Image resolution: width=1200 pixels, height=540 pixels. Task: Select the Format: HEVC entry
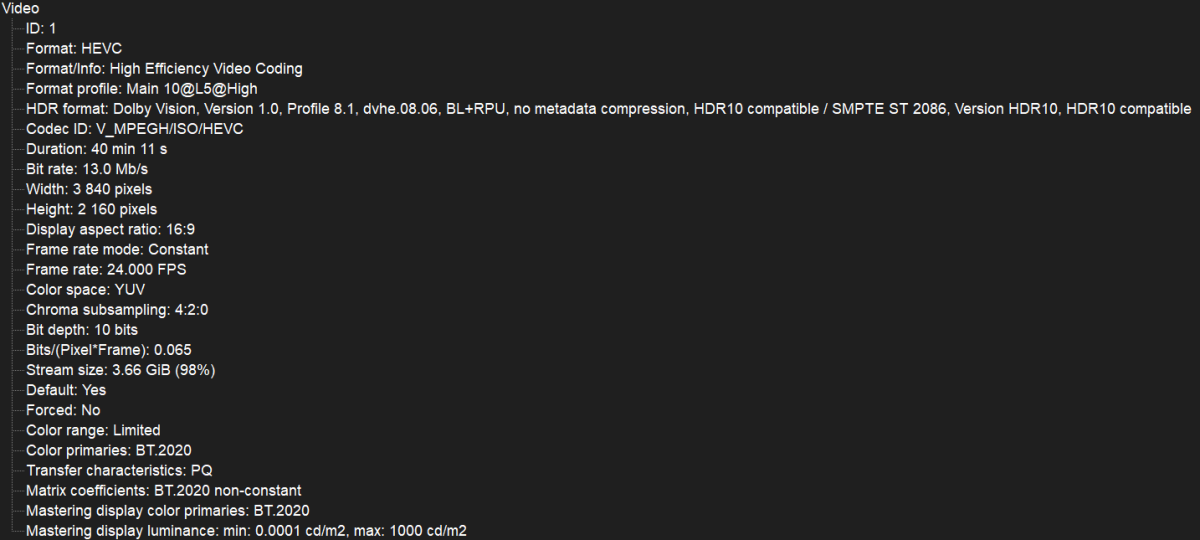pos(74,48)
